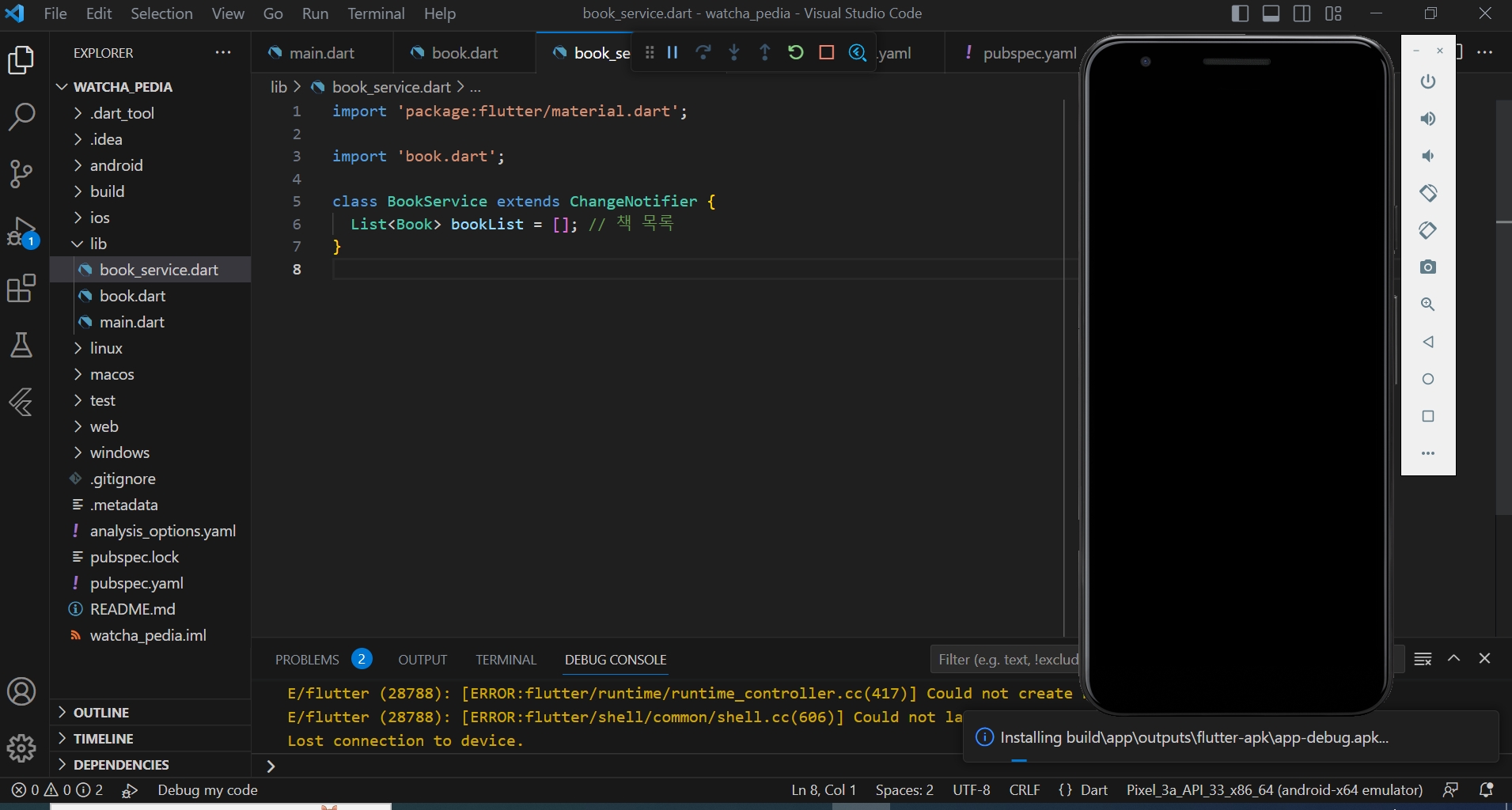1512x810 pixels.
Task: Rotate the emulator right
Action: [1428, 230]
